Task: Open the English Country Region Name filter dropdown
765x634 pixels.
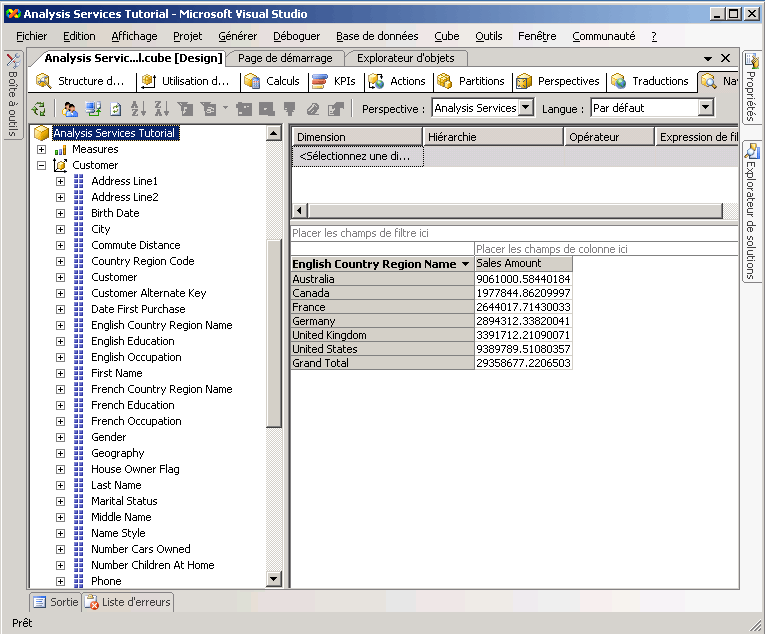Action: tap(465, 264)
